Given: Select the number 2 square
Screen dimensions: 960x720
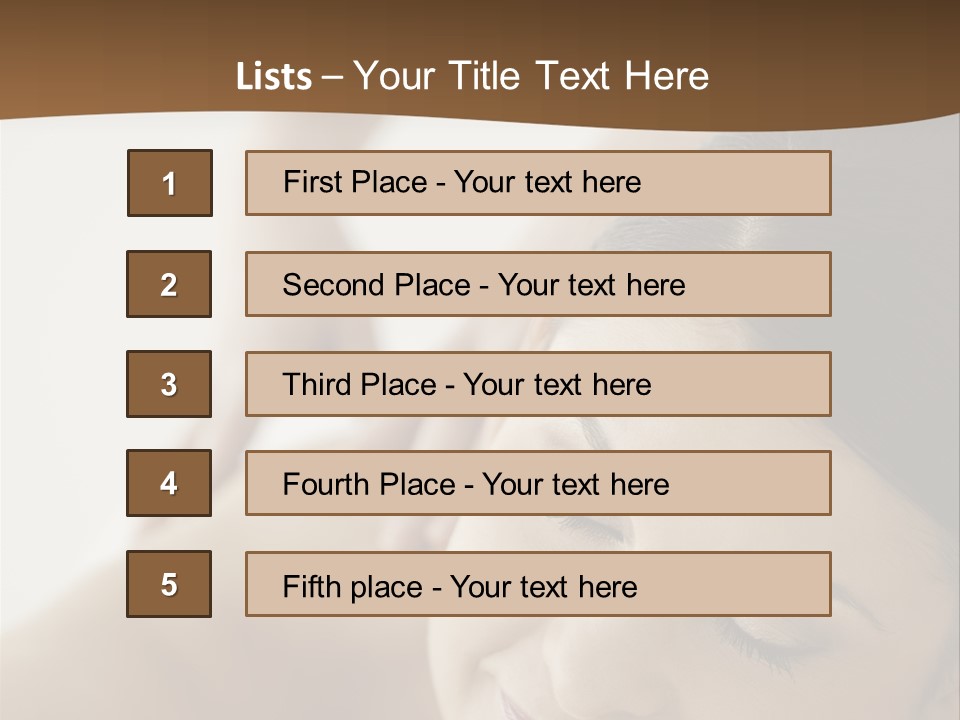Looking at the screenshot, I should point(169,284).
